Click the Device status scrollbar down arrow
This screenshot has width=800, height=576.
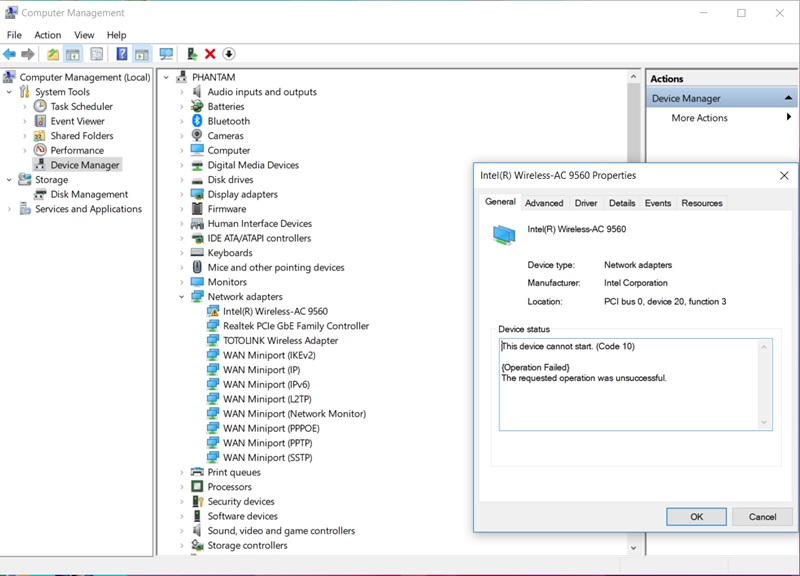[x=764, y=423]
